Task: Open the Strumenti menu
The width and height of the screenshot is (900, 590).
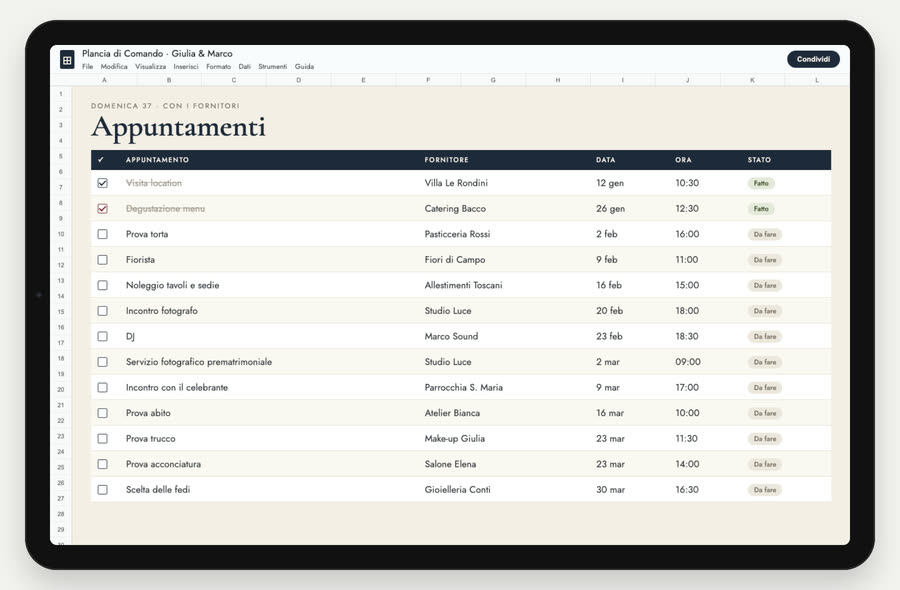Action: 272,67
